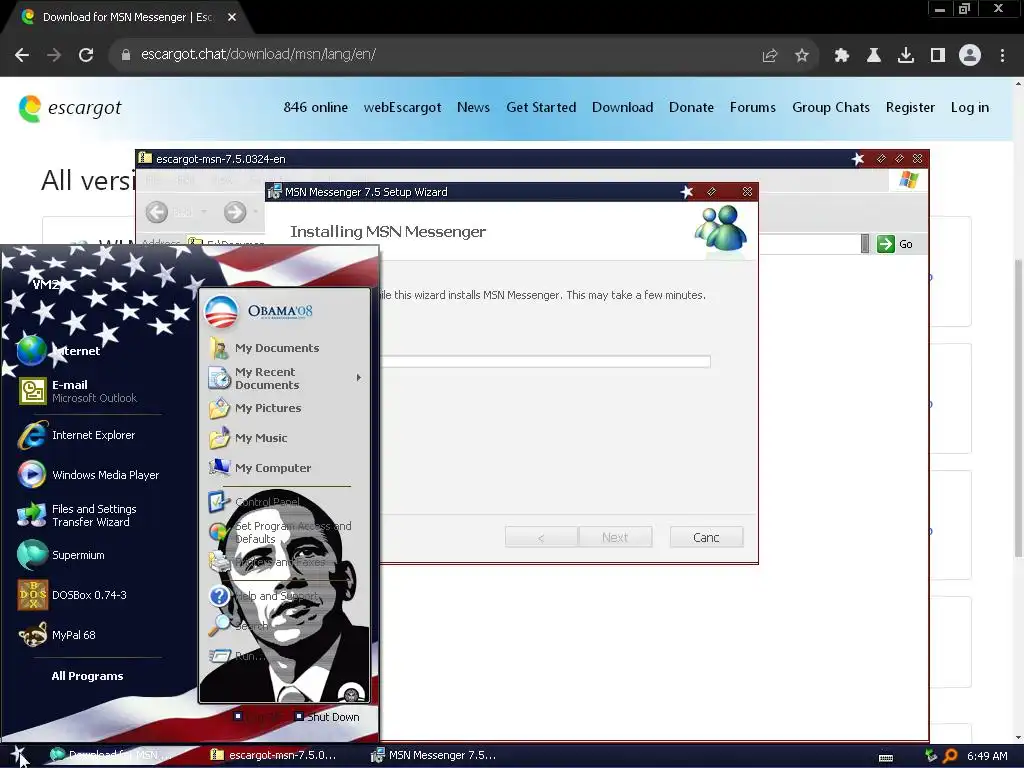Open Chrome extensions puzzle icon
Screen dimensions: 1024x768
pos(842,56)
